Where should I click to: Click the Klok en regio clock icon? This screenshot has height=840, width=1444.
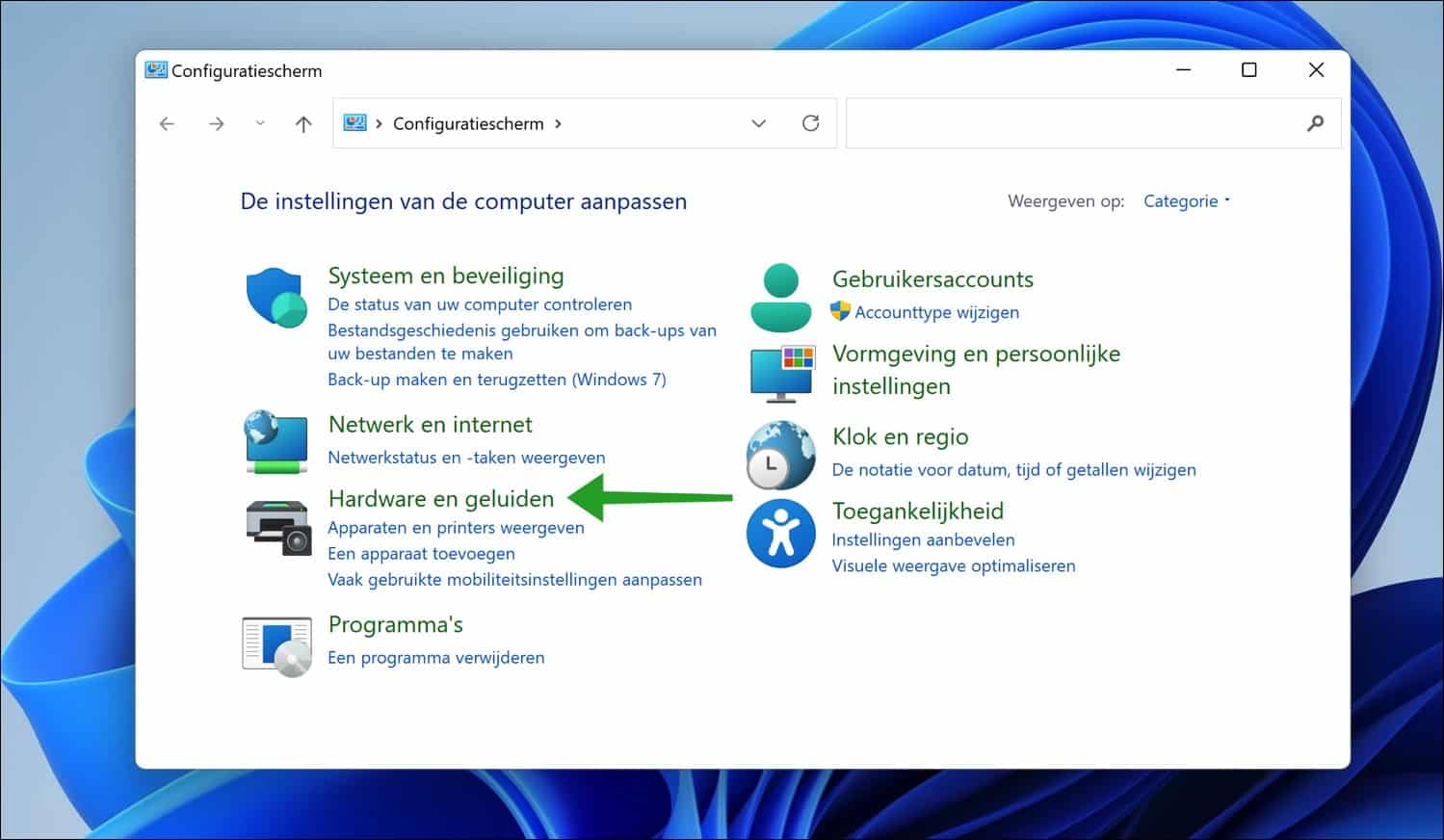pyautogui.click(x=780, y=455)
